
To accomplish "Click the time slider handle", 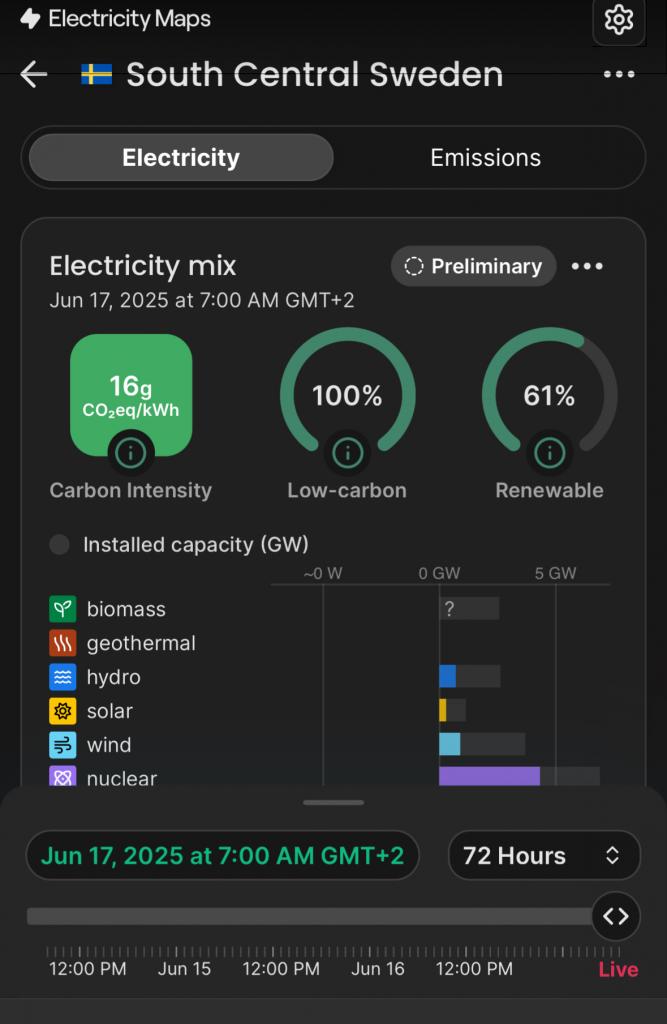I will pyautogui.click(x=615, y=916).
